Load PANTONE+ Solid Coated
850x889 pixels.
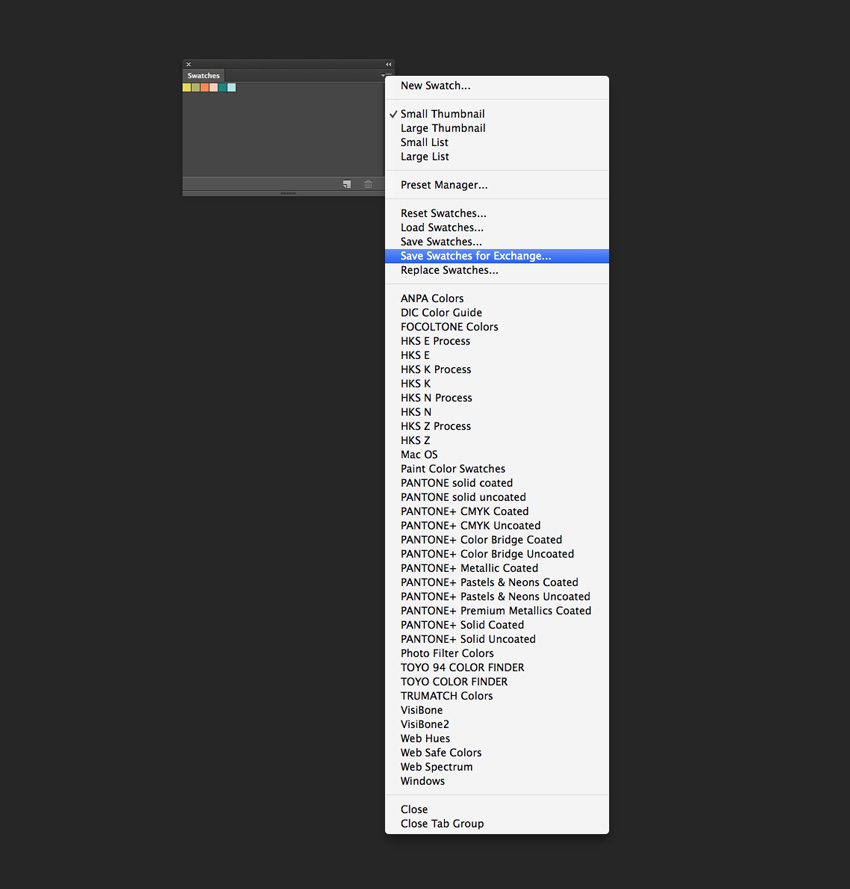[x=497, y=624]
